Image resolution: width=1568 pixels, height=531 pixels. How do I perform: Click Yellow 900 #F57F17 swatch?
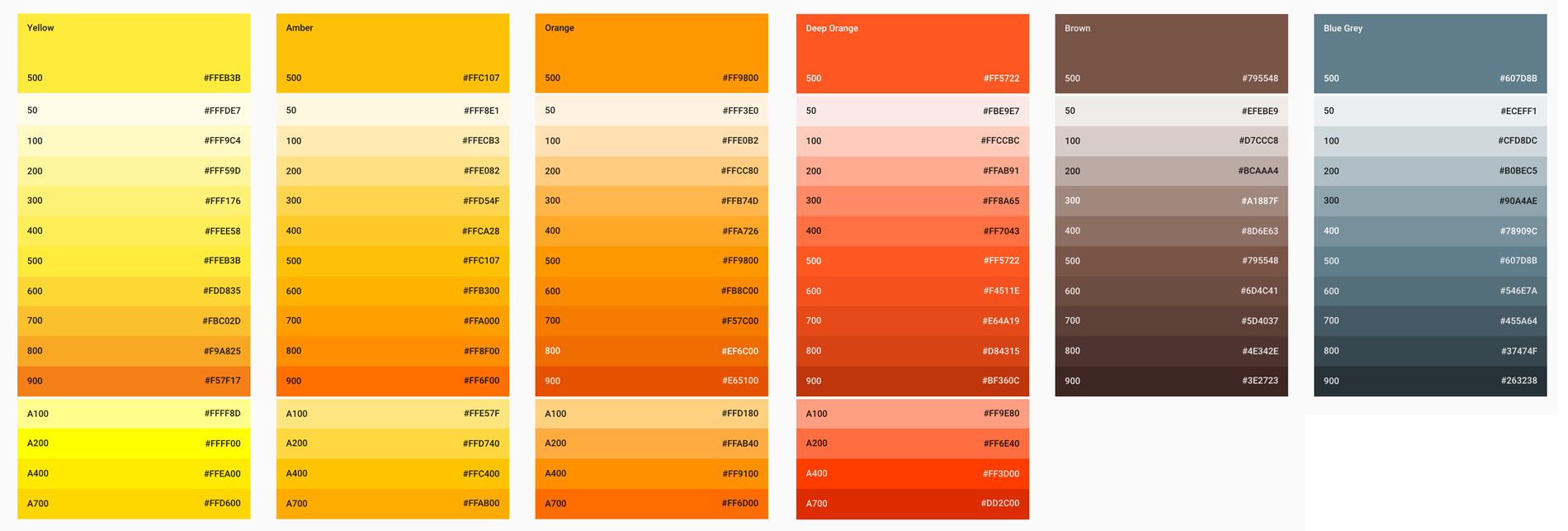click(134, 381)
